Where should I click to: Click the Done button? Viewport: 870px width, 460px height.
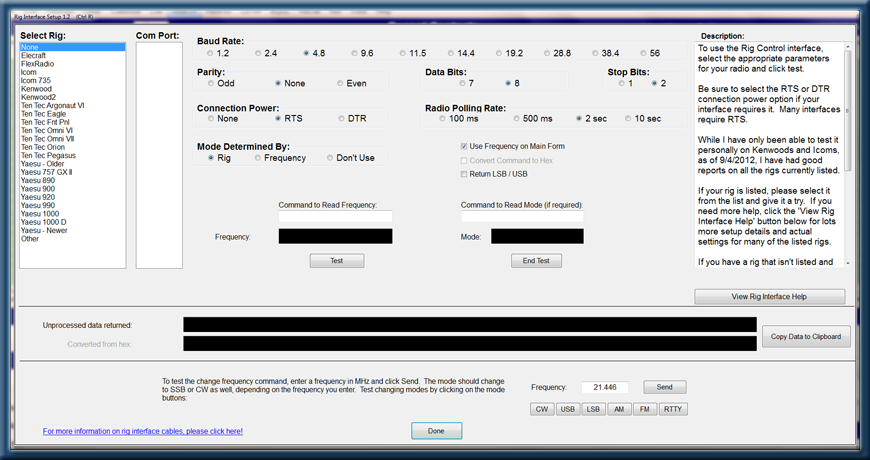click(436, 431)
